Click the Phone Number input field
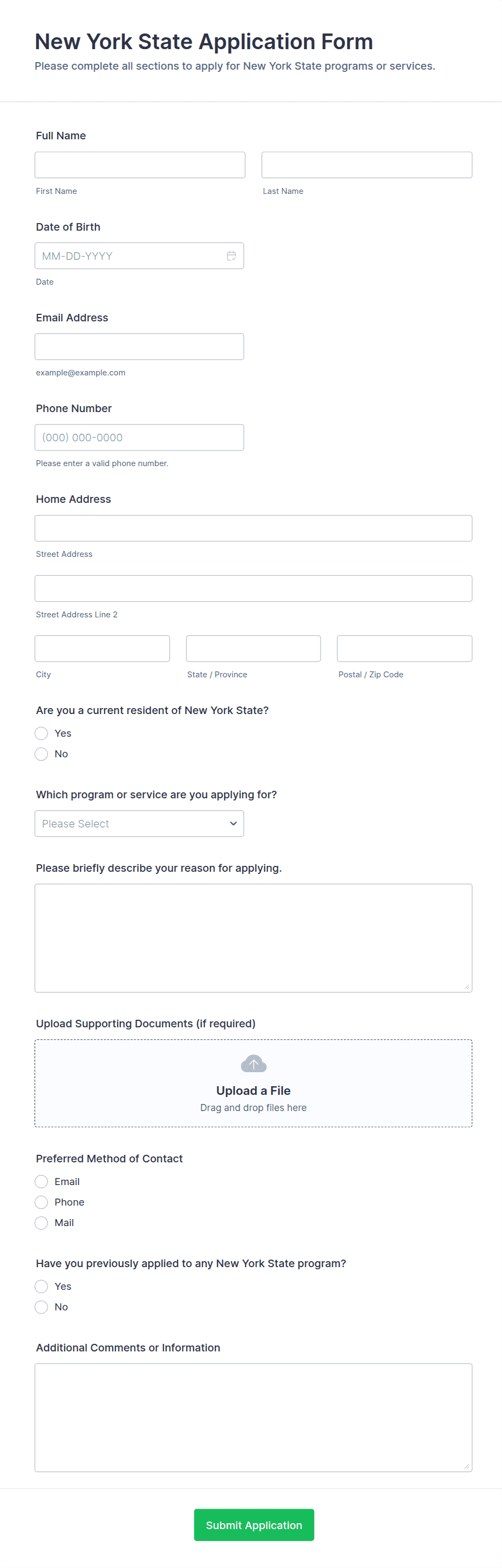Viewport: 502px width, 1568px height. click(139, 437)
